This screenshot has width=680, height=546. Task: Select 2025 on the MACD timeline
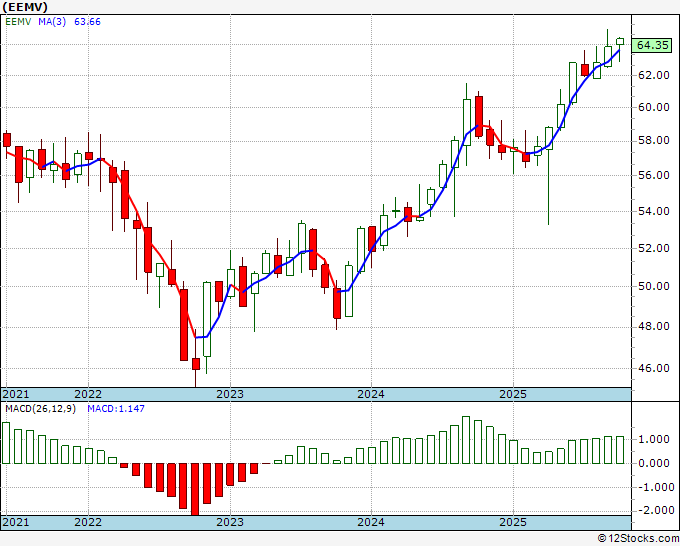[513, 522]
